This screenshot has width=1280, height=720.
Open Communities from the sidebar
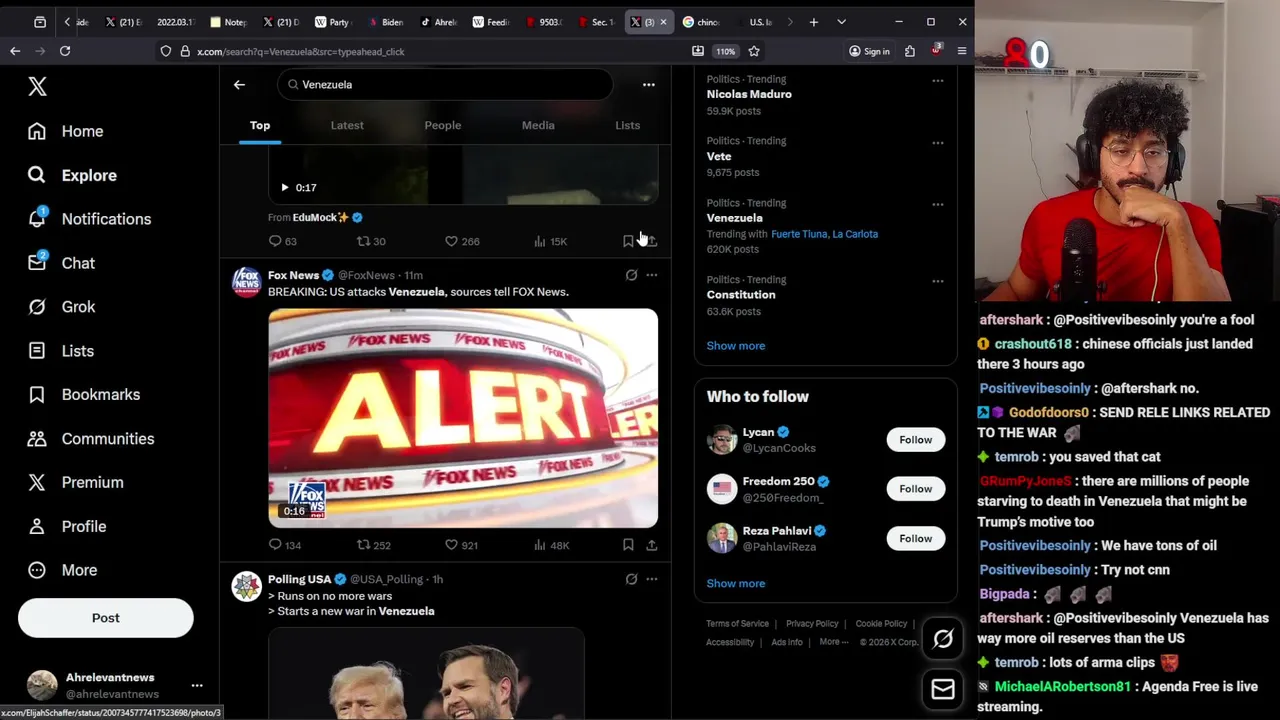point(91,439)
